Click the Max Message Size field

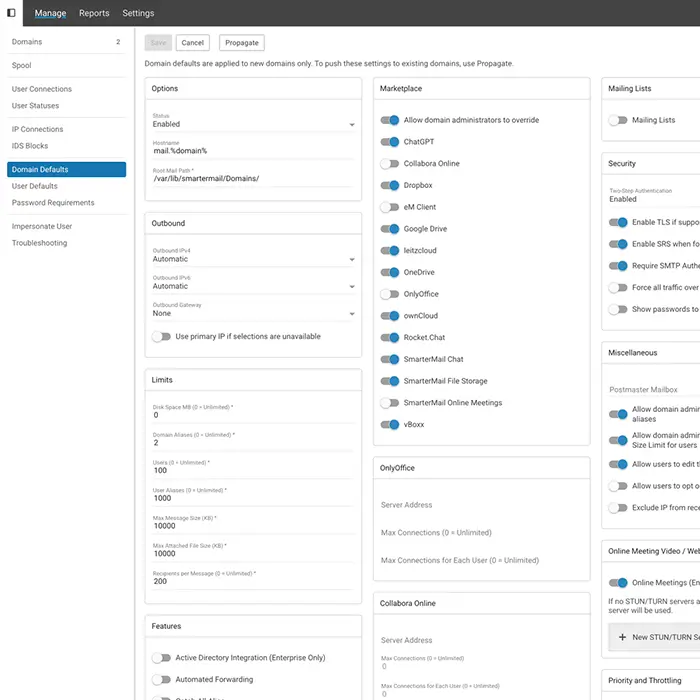(253, 523)
